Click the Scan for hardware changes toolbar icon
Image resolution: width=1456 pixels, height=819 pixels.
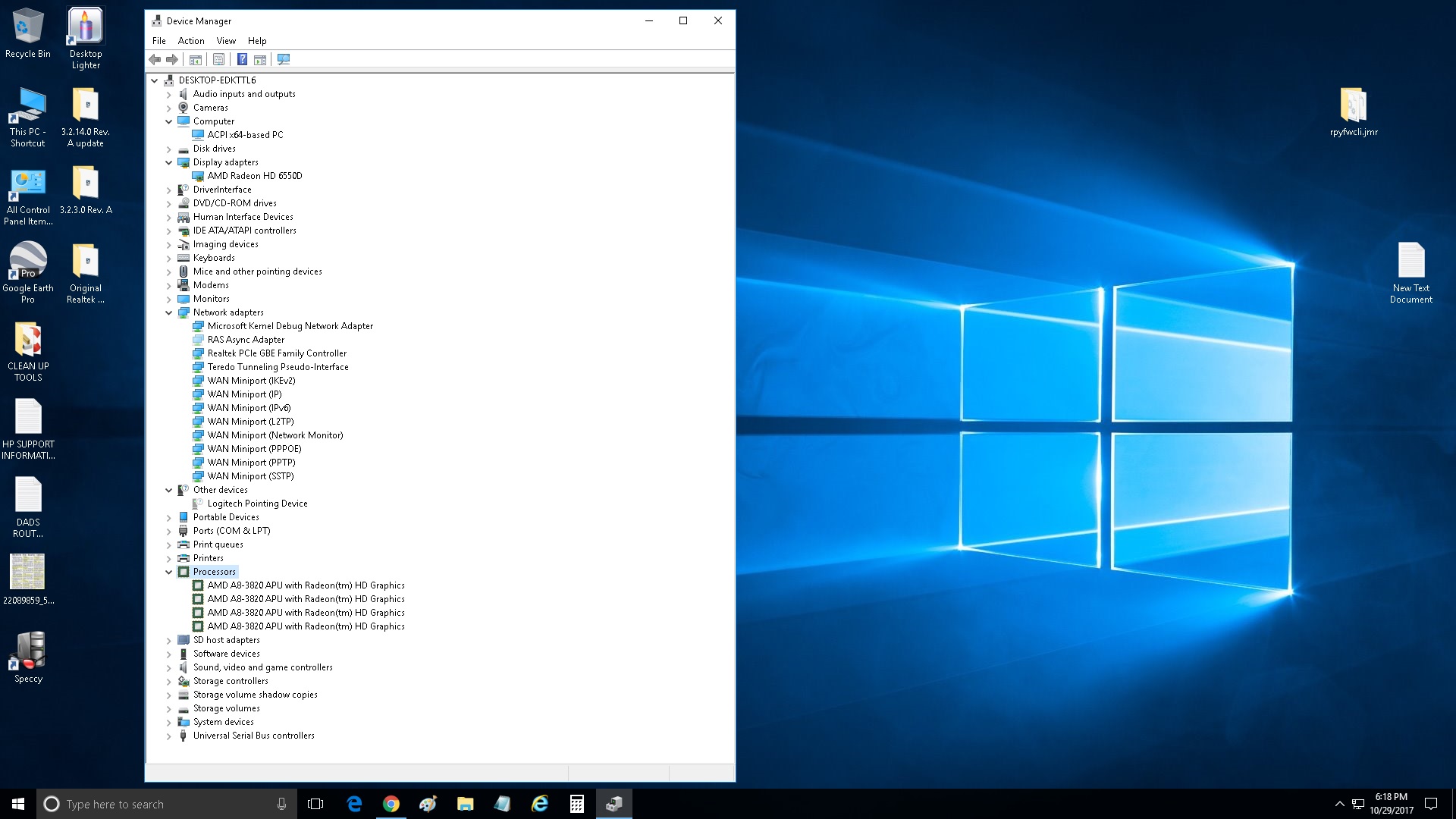[x=284, y=59]
